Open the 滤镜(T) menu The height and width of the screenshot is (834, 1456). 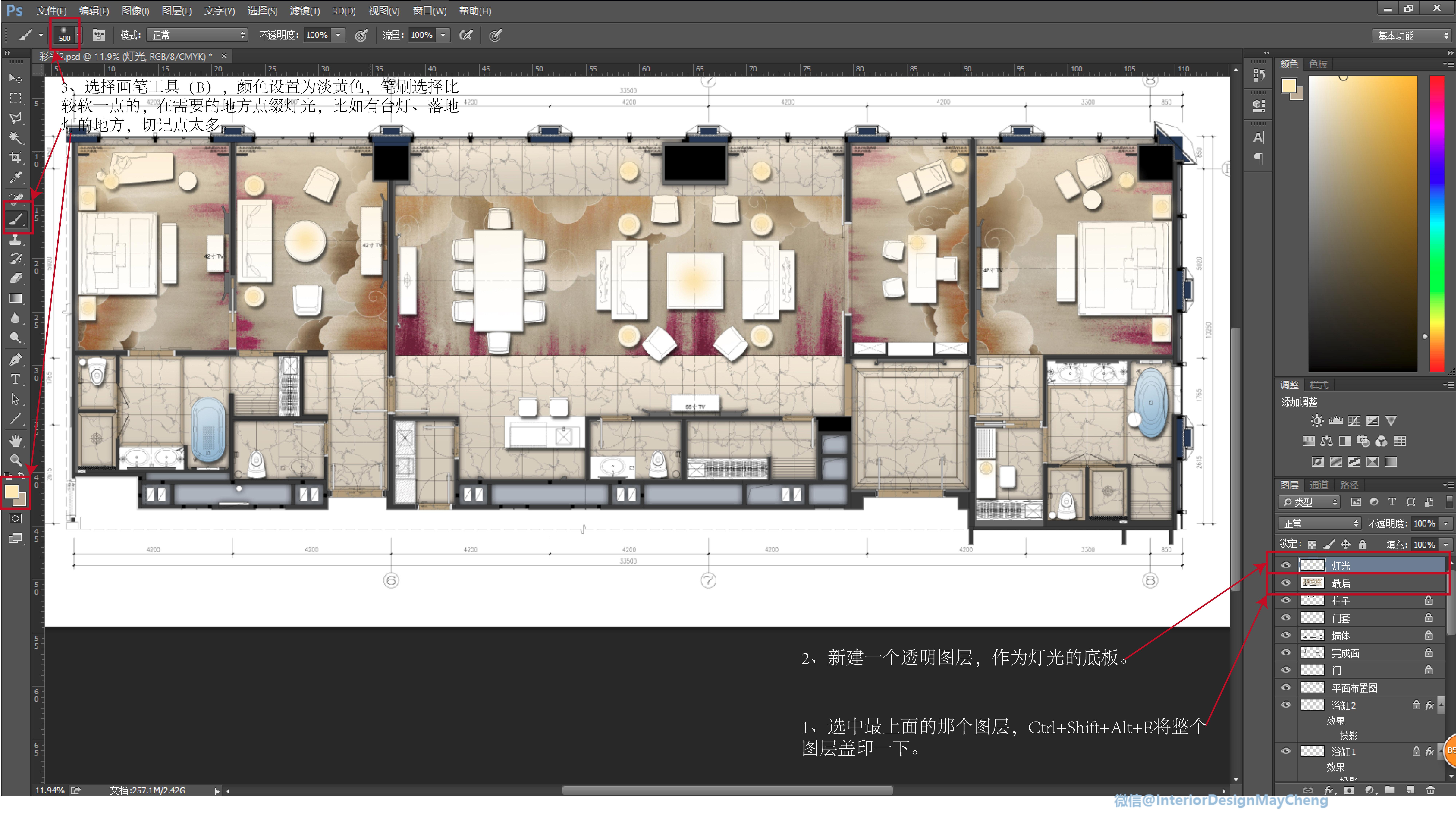pyautogui.click(x=305, y=11)
